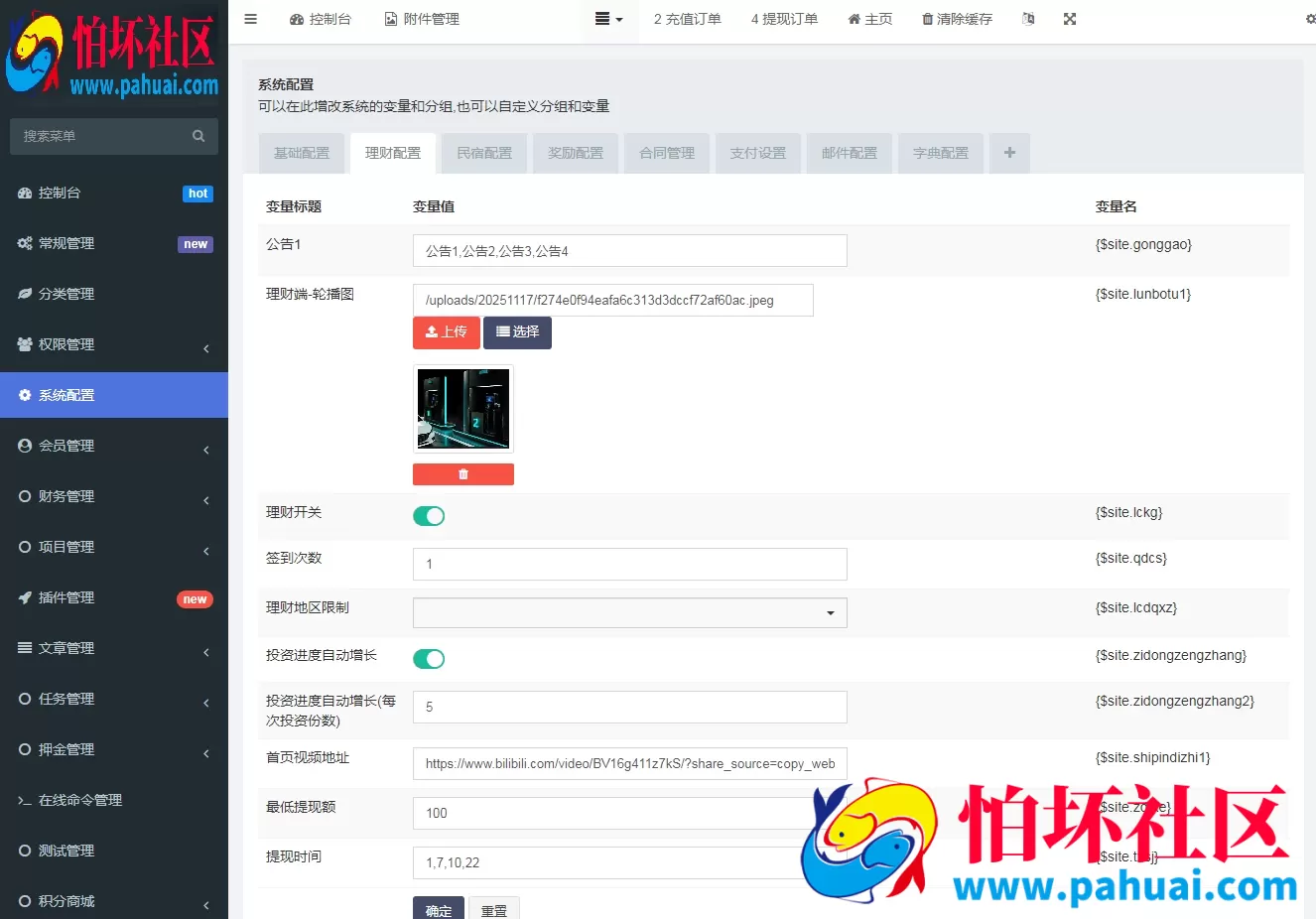Click the plus tab to add group
Image resolution: width=1316 pixels, height=919 pixels.
click(1009, 153)
